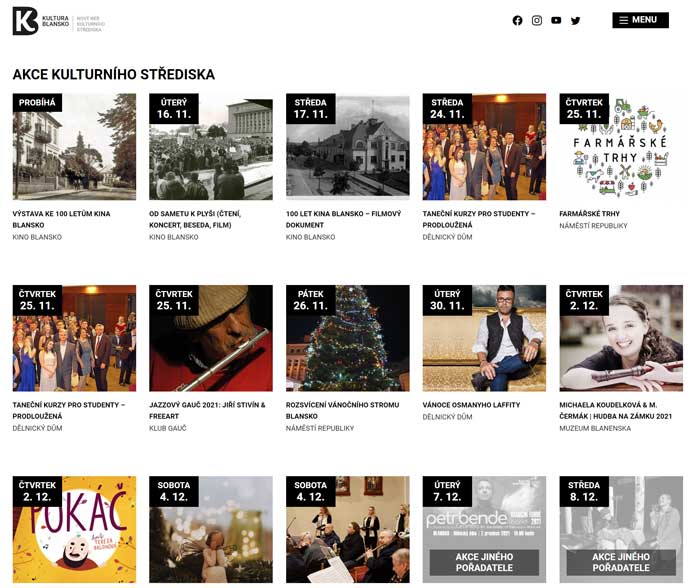Click the Klub Gauč venue text

pyautogui.click(x=168, y=428)
